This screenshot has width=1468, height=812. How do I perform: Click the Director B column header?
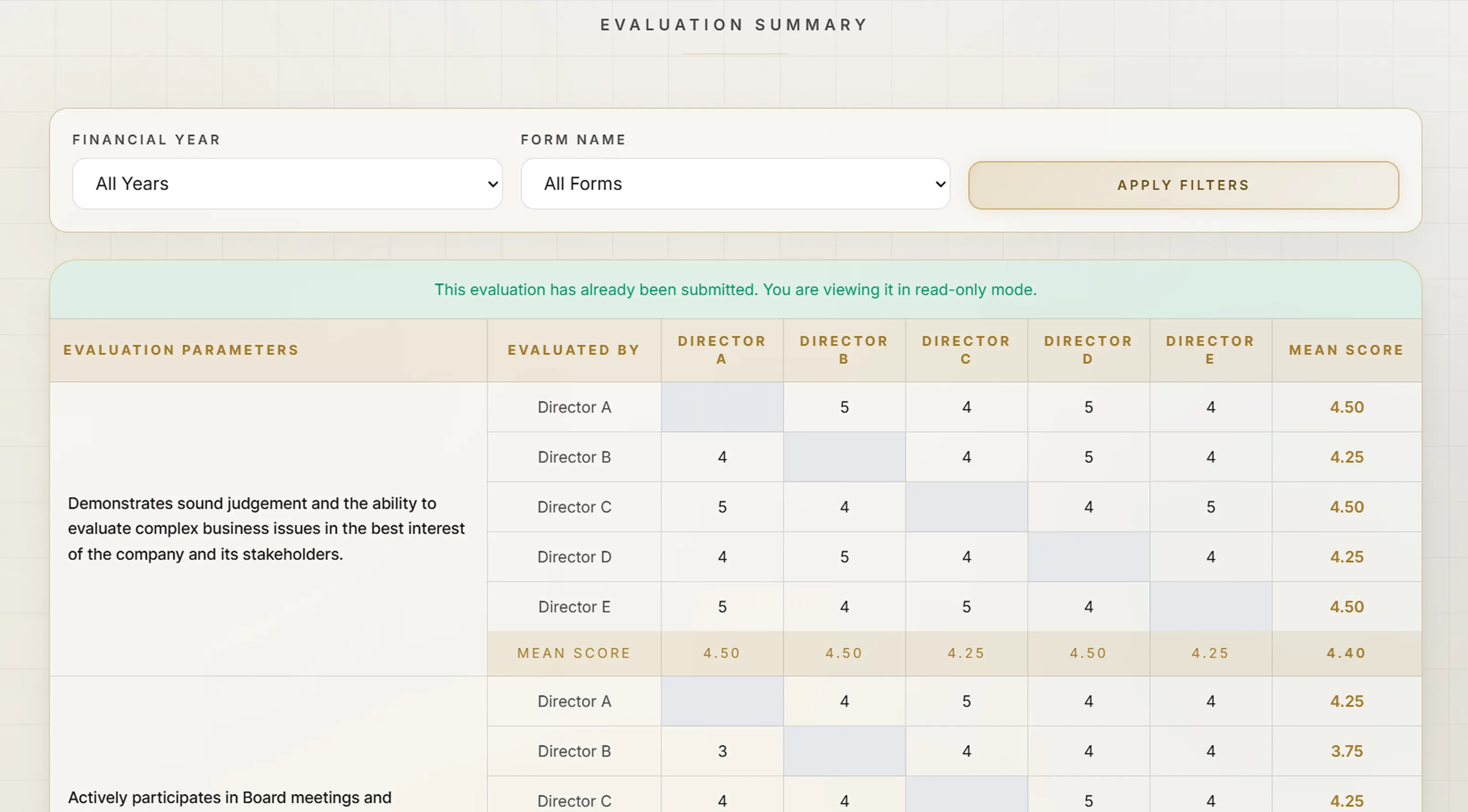tap(844, 349)
